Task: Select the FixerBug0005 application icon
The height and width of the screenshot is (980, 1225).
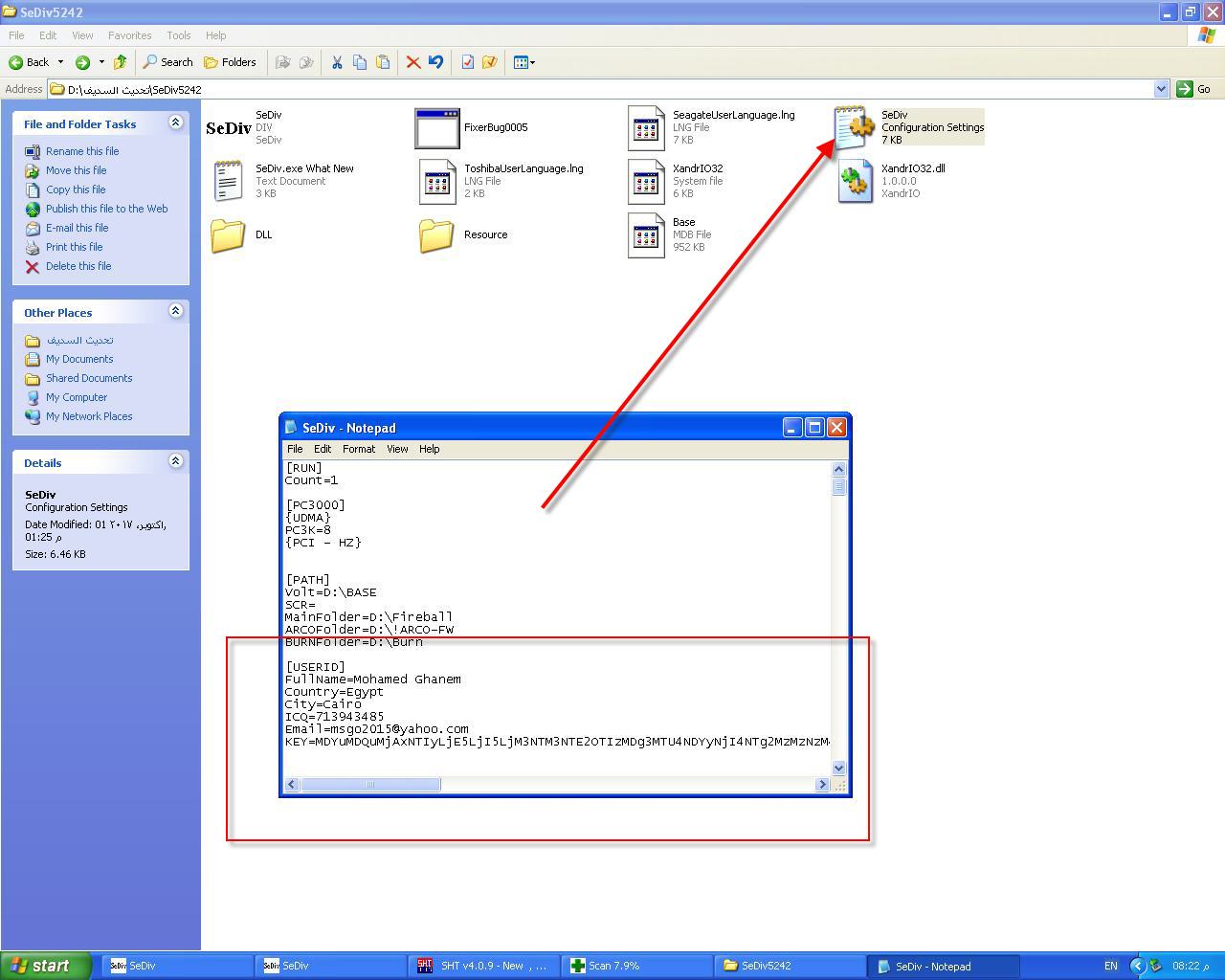Action: tap(437, 128)
